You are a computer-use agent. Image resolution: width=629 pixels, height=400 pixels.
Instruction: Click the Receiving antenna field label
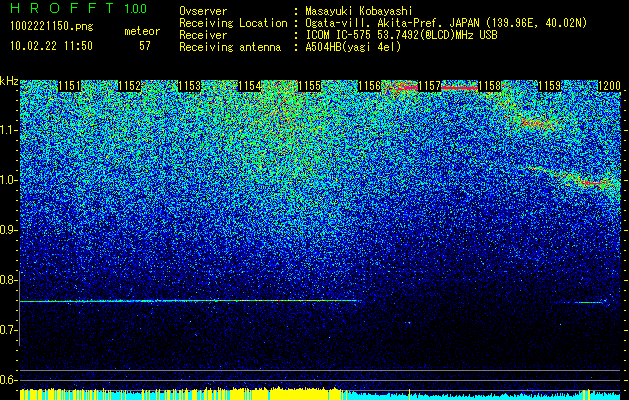pos(230,47)
